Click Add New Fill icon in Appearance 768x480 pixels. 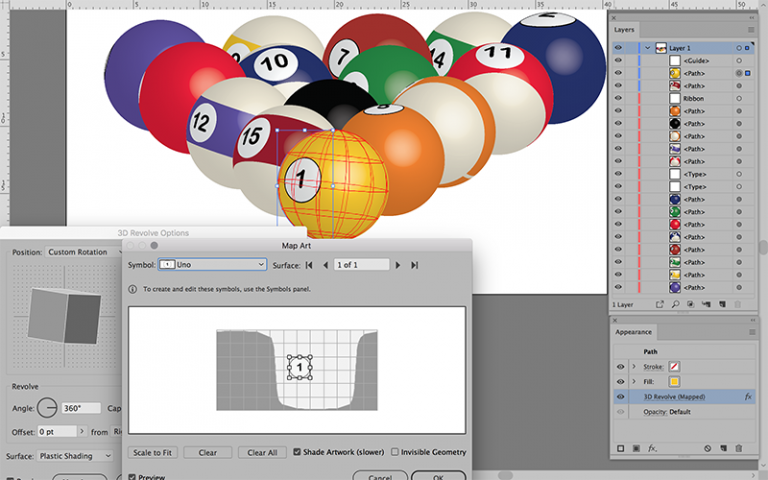click(636, 448)
